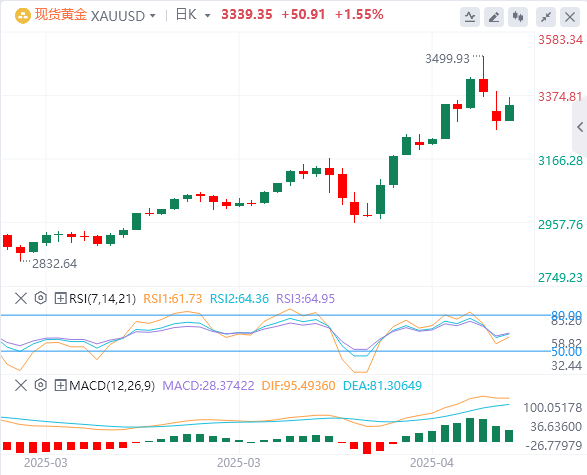
Task: Click the 现货黄金 instrument name
Action: pos(61,15)
